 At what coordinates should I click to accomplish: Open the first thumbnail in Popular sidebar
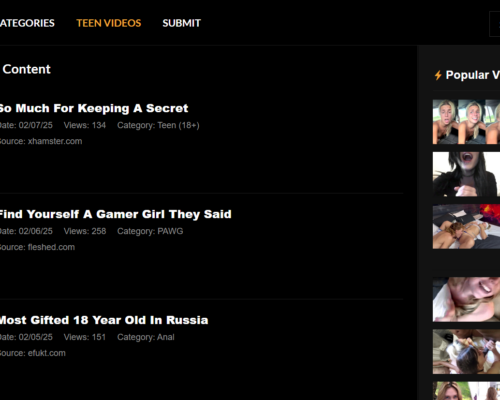[466, 122]
